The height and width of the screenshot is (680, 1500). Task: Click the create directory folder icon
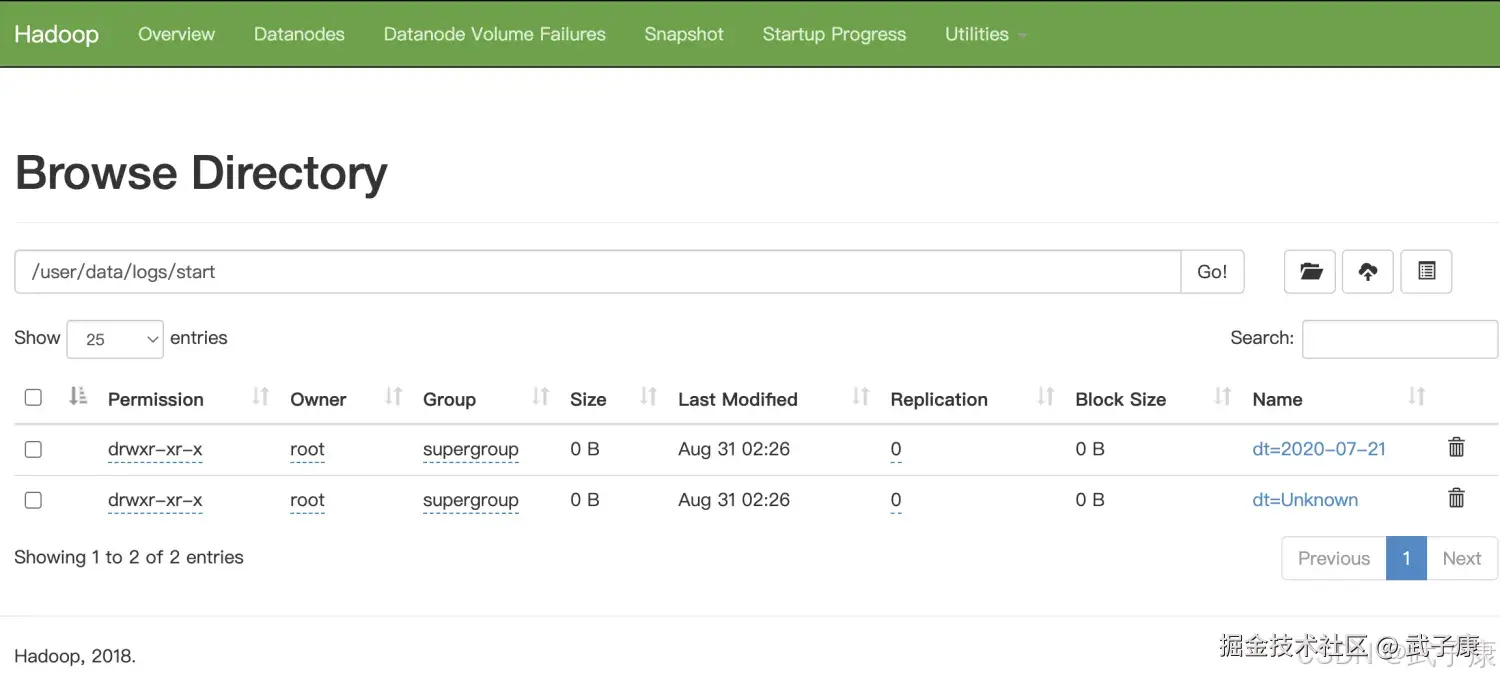[1310, 271]
